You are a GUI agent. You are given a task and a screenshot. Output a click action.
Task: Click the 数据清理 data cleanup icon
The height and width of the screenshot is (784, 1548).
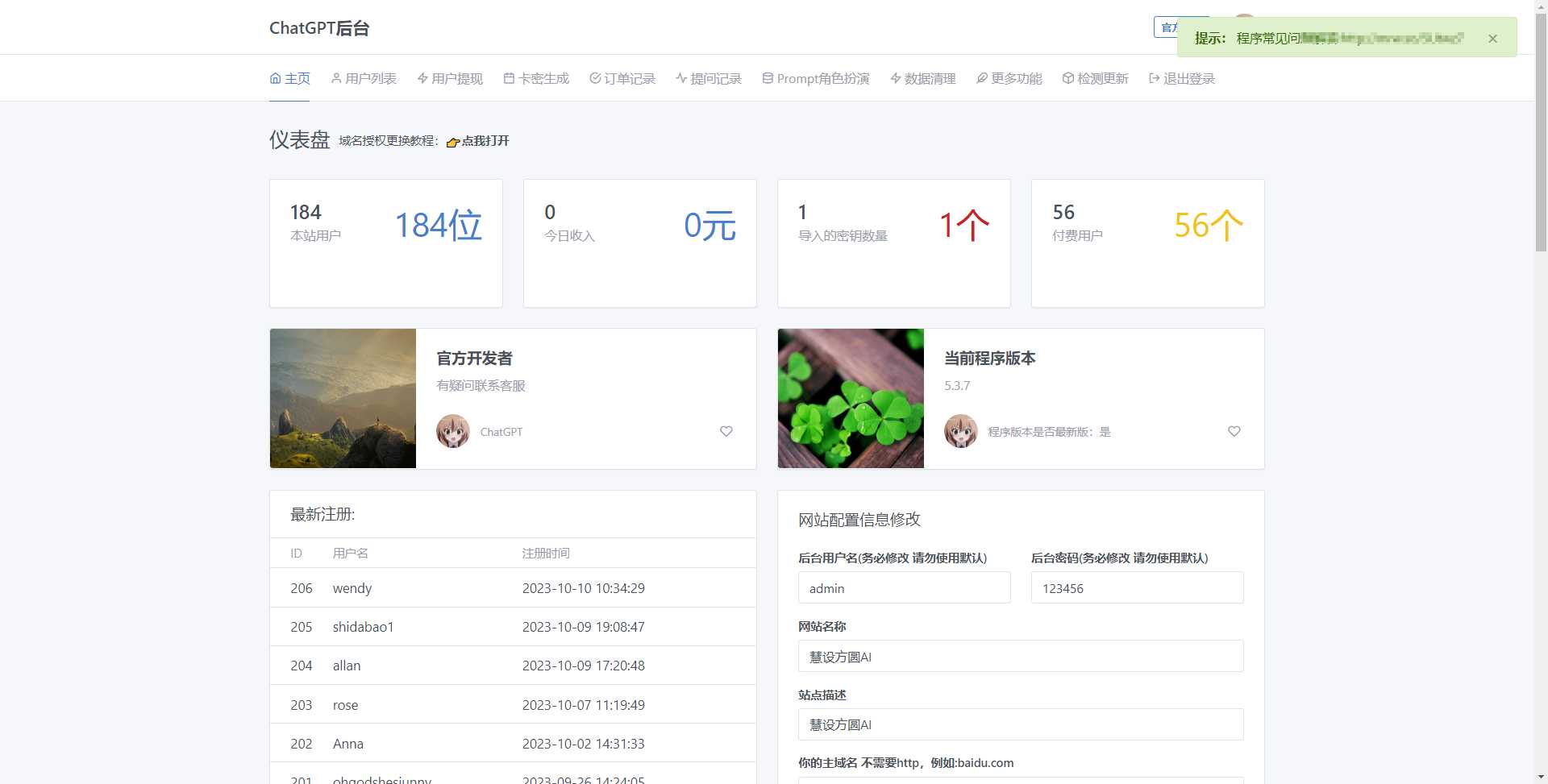pyautogui.click(x=895, y=78)
